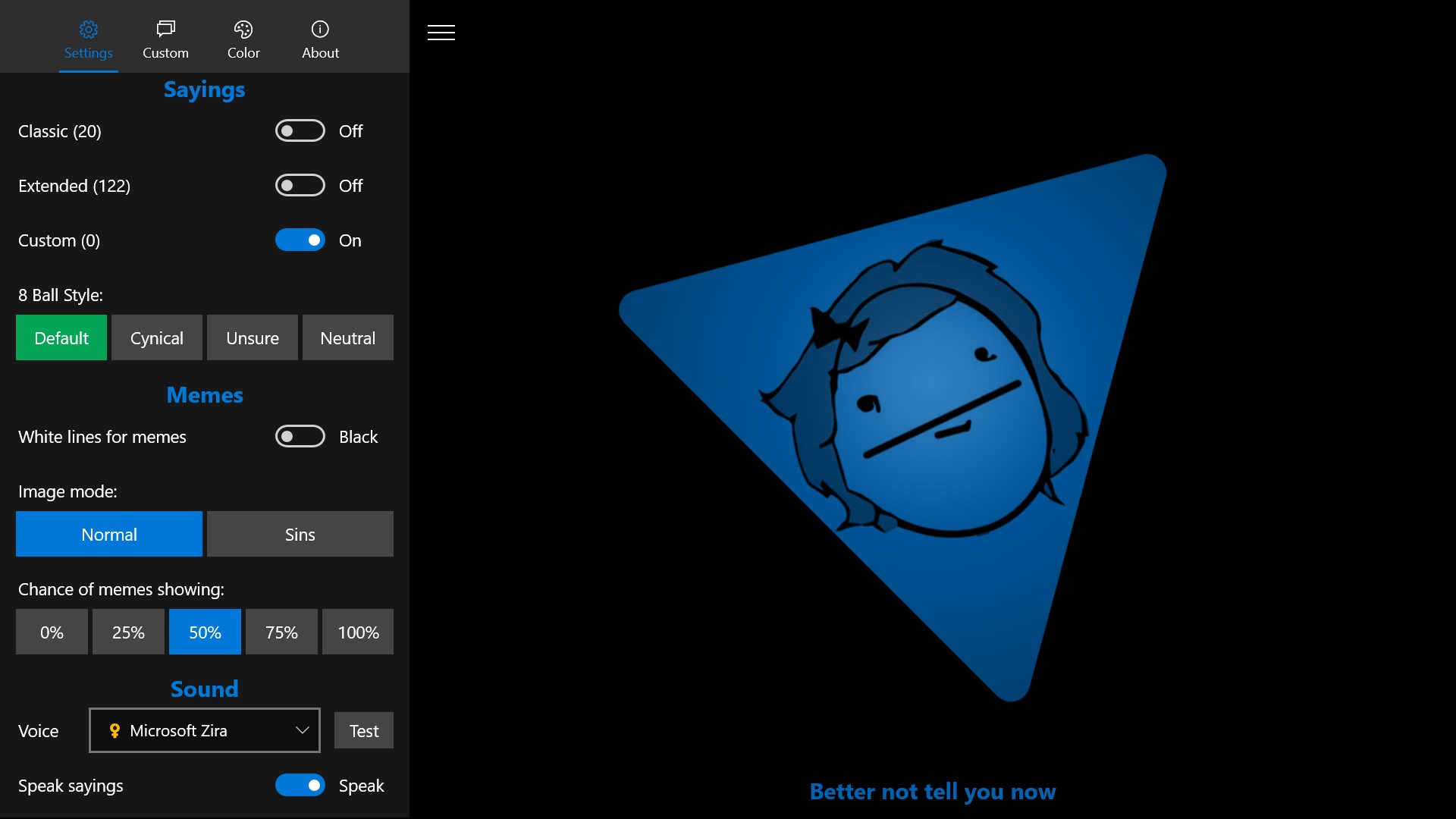The image size is (1456, 819).
Task: Select Sins image mode
Action: coord(300,535)
